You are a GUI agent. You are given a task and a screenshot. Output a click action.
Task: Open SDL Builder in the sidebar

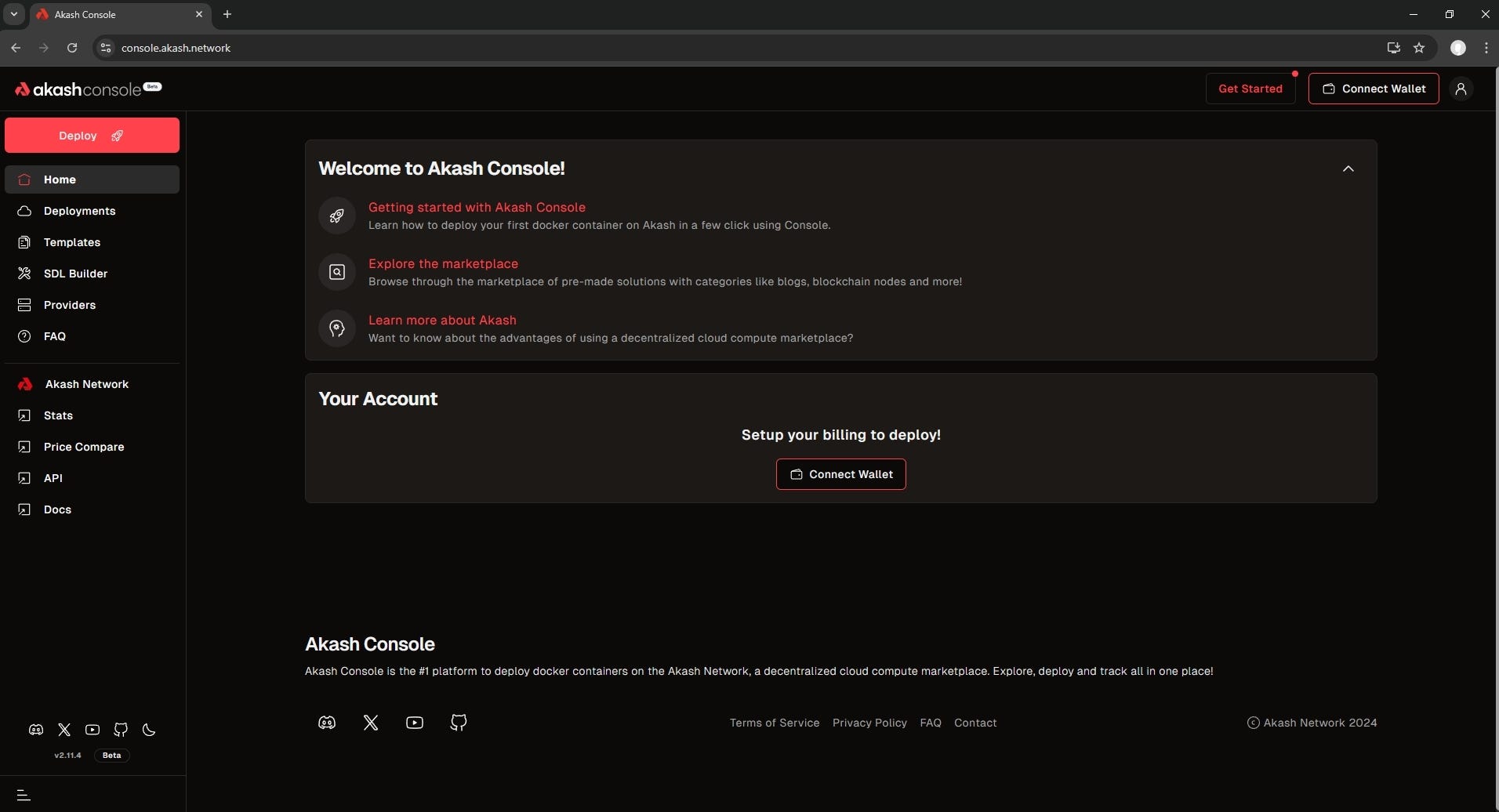tap(92, 274)
